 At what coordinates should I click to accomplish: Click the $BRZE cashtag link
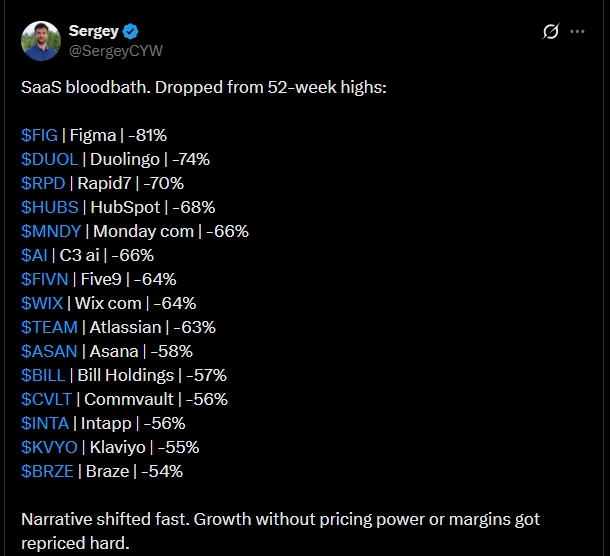point(47,471)
